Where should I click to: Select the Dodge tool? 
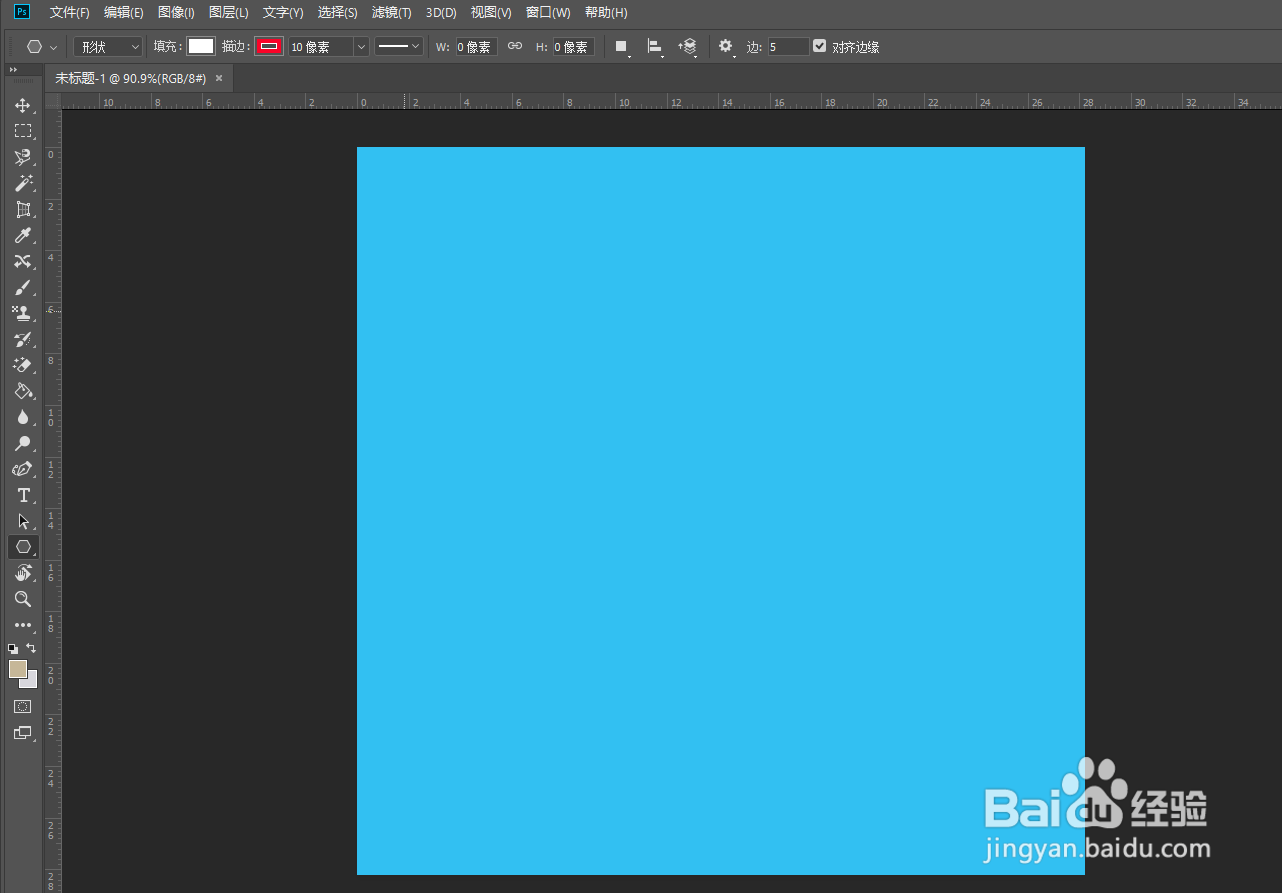(22, 443)
